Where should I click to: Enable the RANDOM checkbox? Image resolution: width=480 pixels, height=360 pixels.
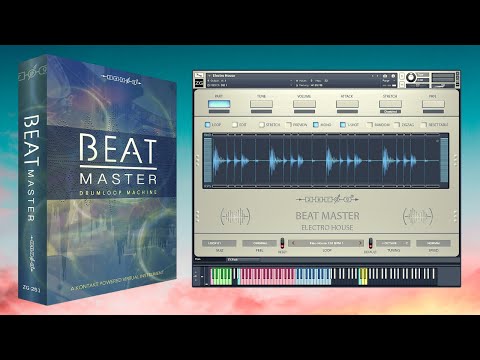pos(370,125)
